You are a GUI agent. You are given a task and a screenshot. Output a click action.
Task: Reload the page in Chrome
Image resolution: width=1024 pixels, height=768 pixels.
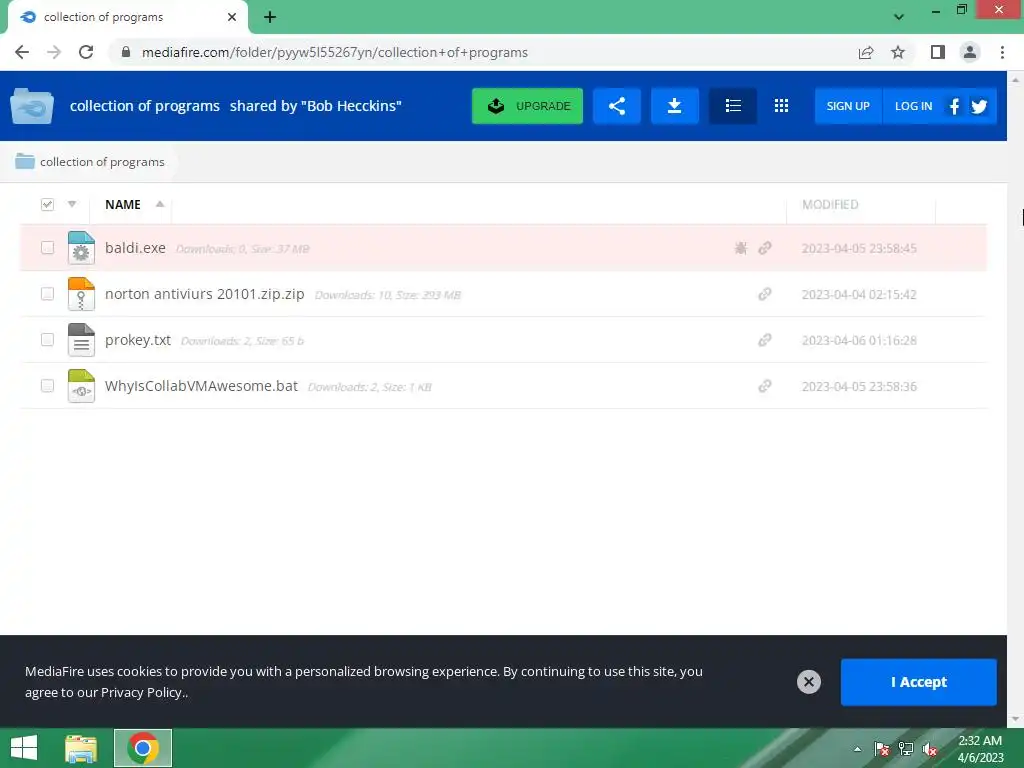point(86,52)
